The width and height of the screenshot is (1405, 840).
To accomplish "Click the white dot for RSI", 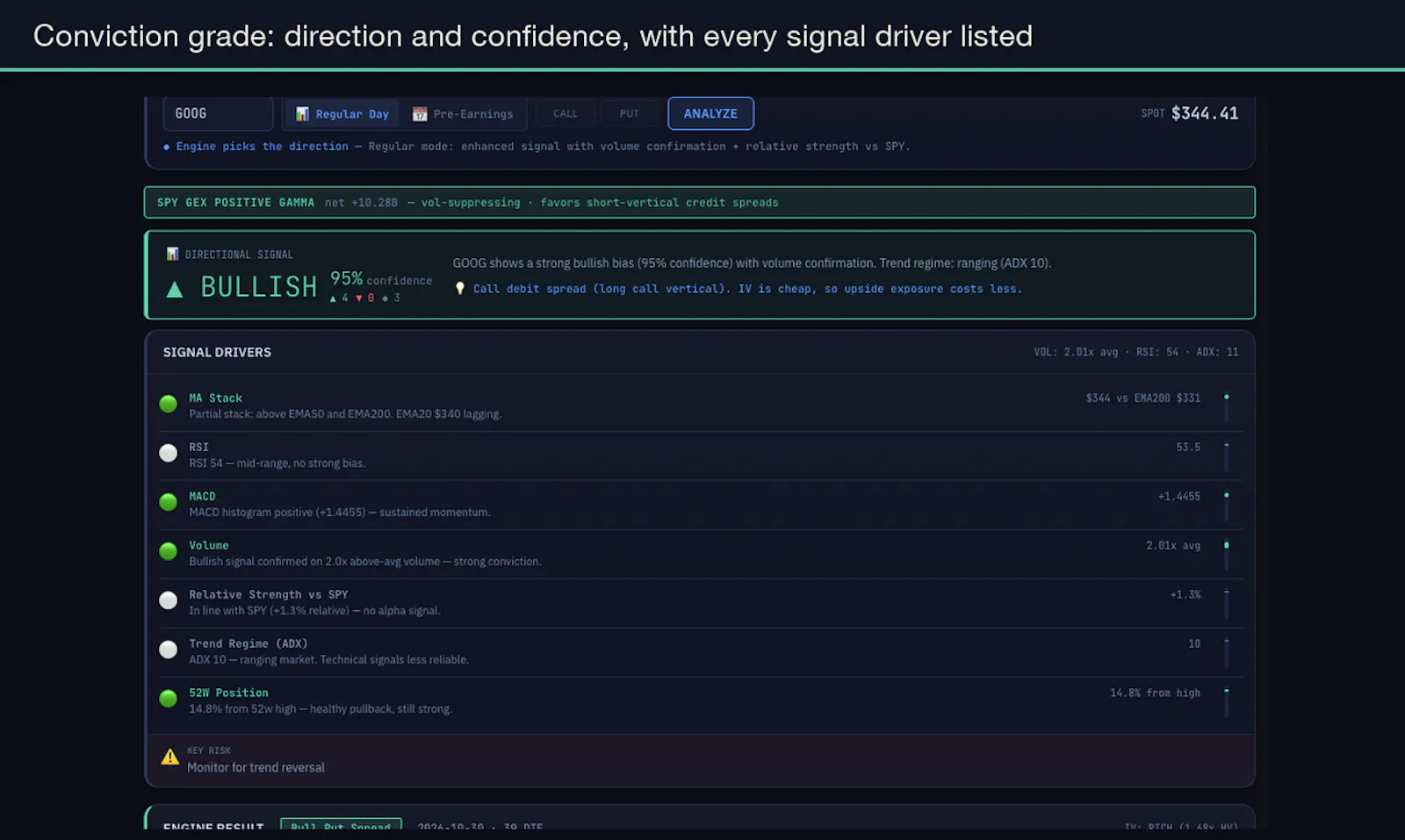I will pyautogui.click(x=168, y=453).
